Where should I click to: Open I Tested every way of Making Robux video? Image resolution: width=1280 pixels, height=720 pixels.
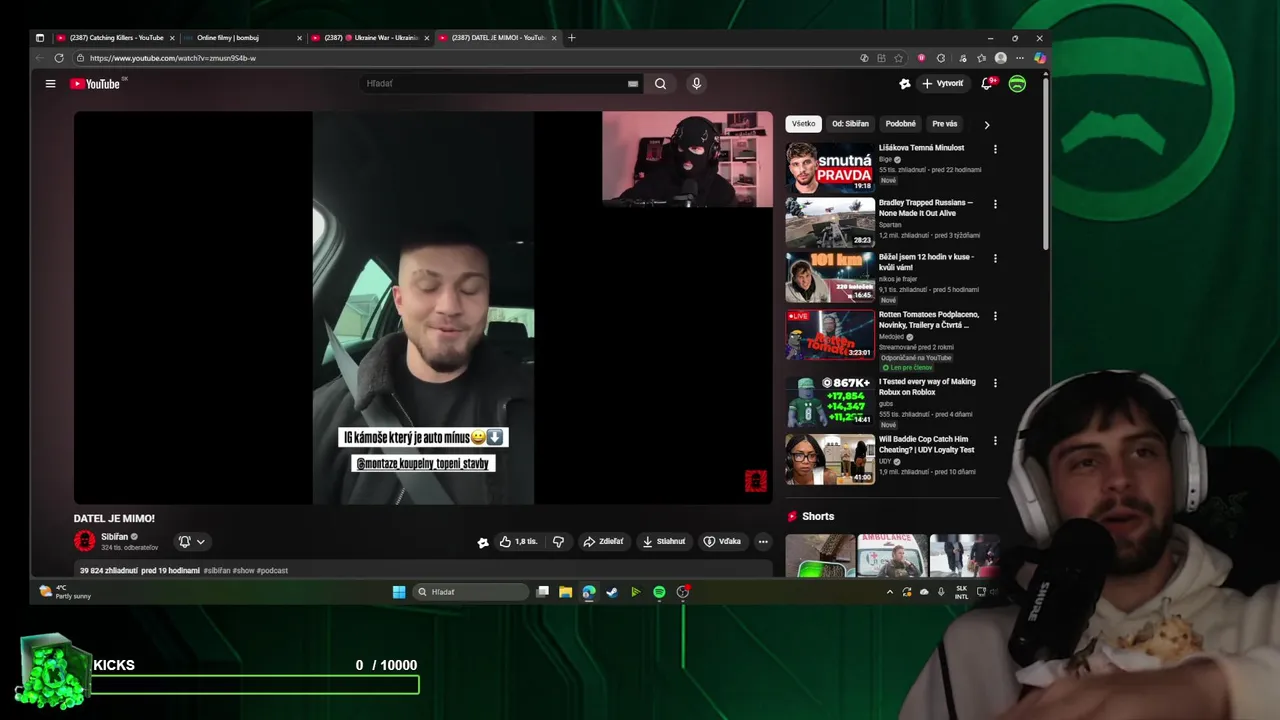830,401
